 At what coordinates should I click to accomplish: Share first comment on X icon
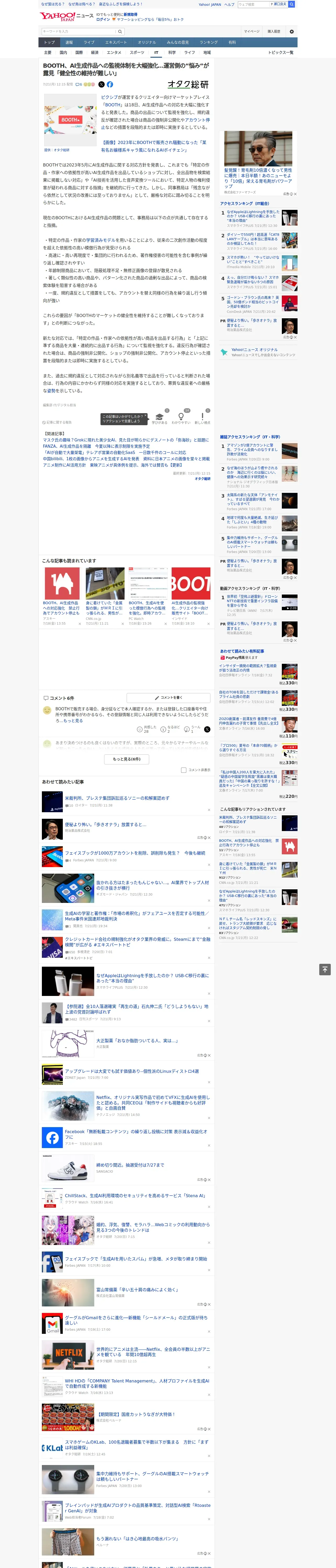pyautogui.click(x=207, y=729)
